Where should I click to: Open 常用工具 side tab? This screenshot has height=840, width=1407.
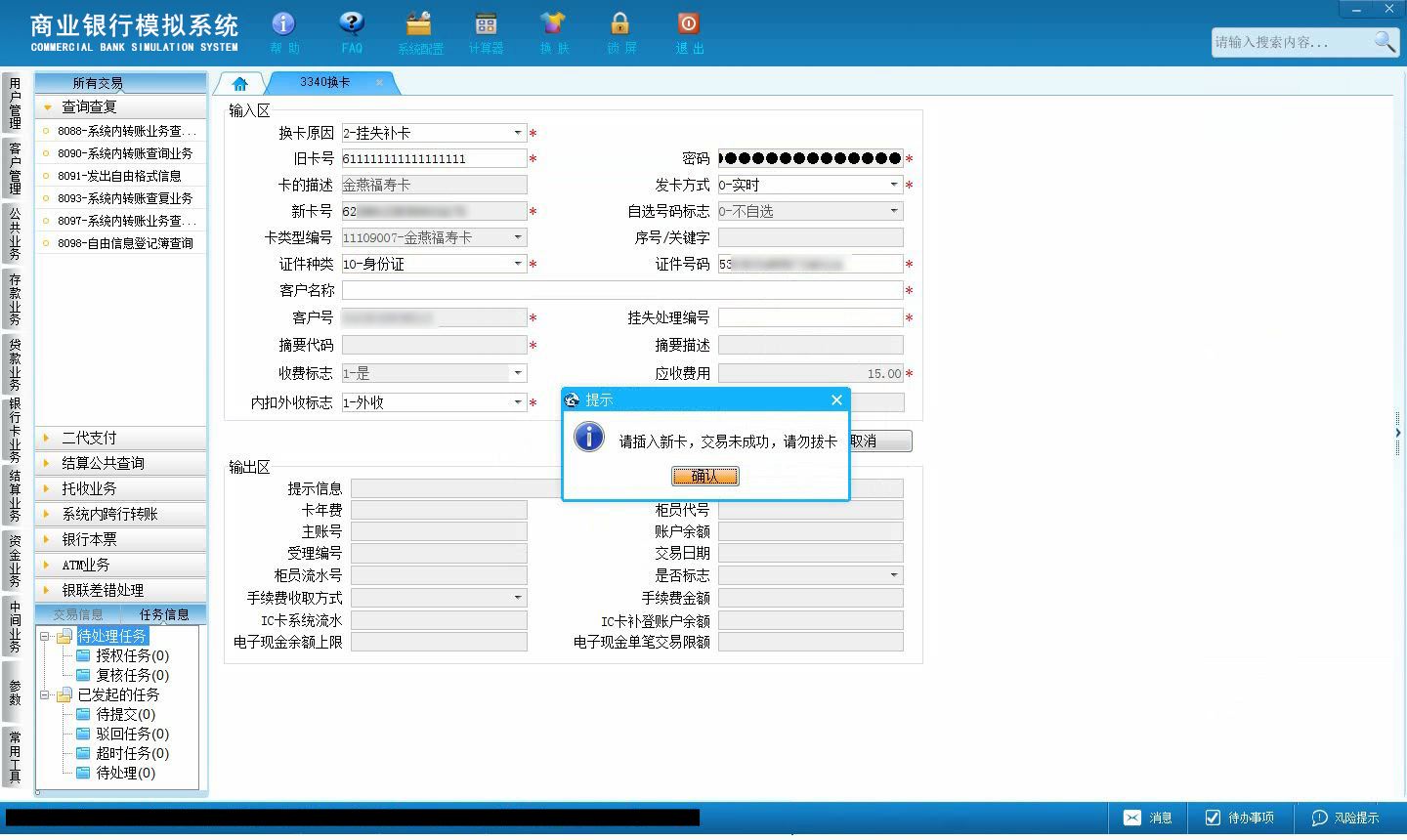[14, 757]
